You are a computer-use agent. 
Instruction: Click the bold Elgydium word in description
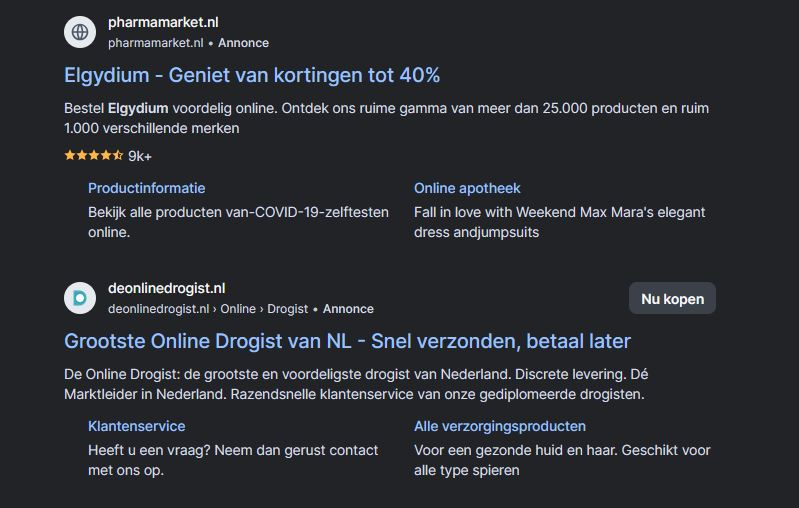coord(138,108)
